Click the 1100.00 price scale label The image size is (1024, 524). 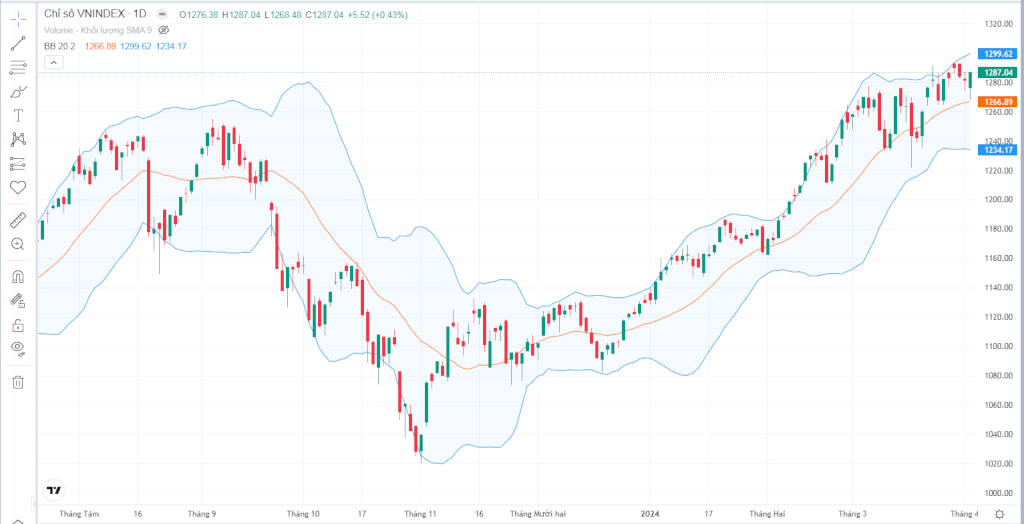(x=997, y=346)
